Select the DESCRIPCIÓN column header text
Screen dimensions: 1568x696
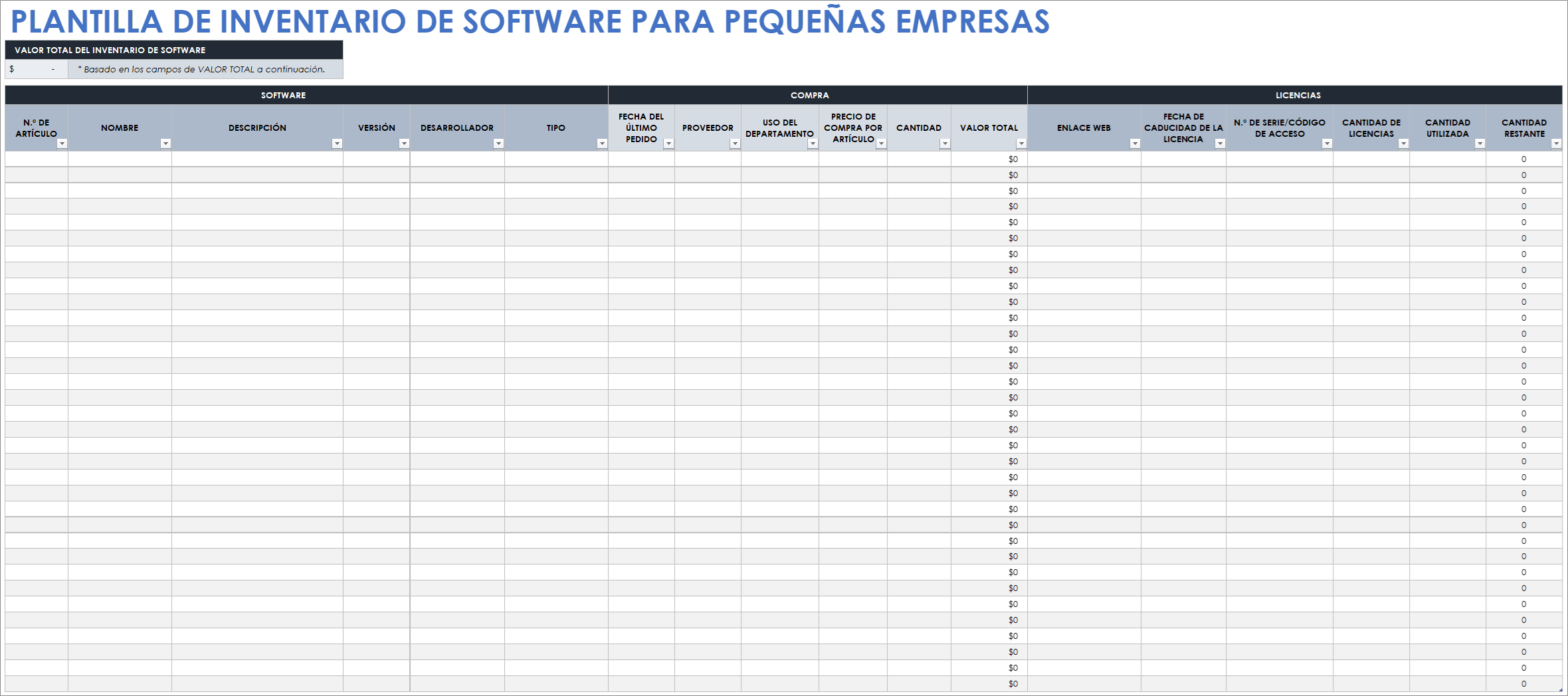(x=257, y=128)
